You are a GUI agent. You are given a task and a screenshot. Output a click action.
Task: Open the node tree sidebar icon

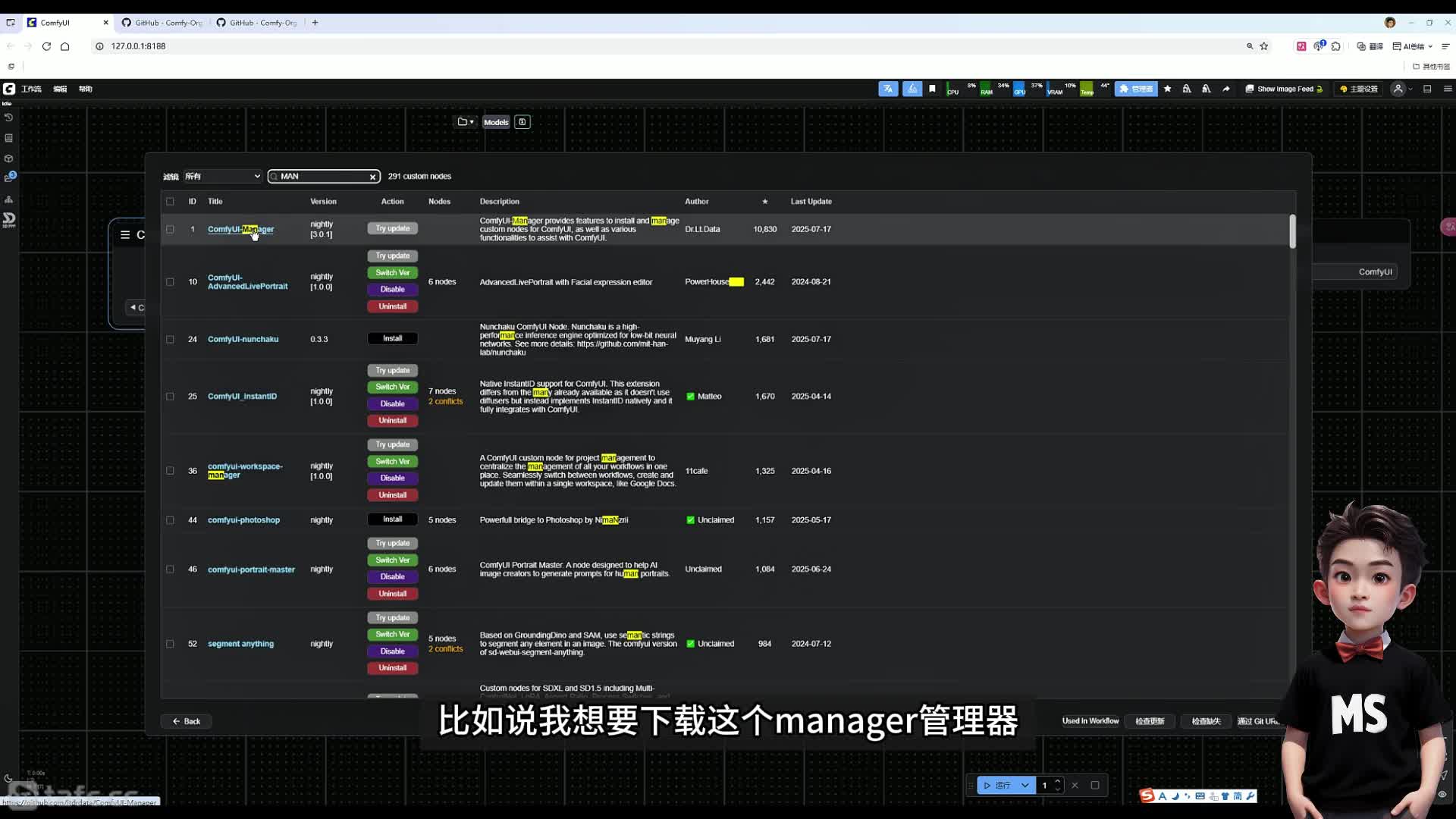point(9,199)
